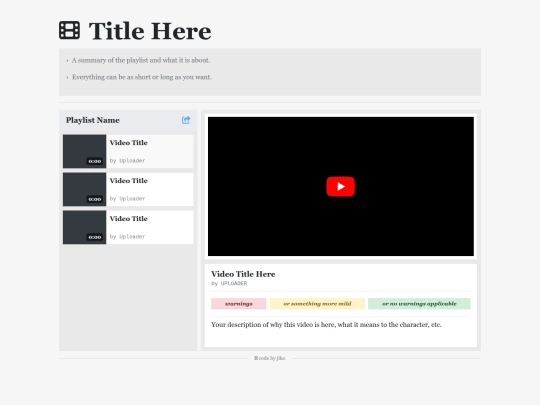Click the first 'by Uploader' line

tap(127, 160)
